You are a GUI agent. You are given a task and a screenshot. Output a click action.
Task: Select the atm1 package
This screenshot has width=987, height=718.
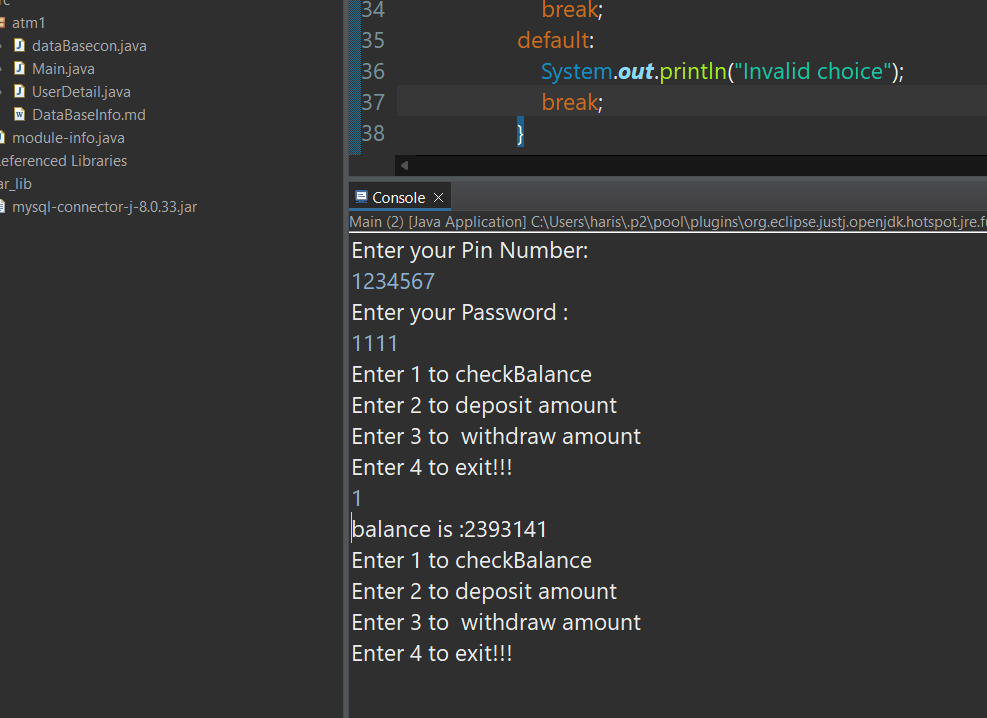(x=28, y=23)
